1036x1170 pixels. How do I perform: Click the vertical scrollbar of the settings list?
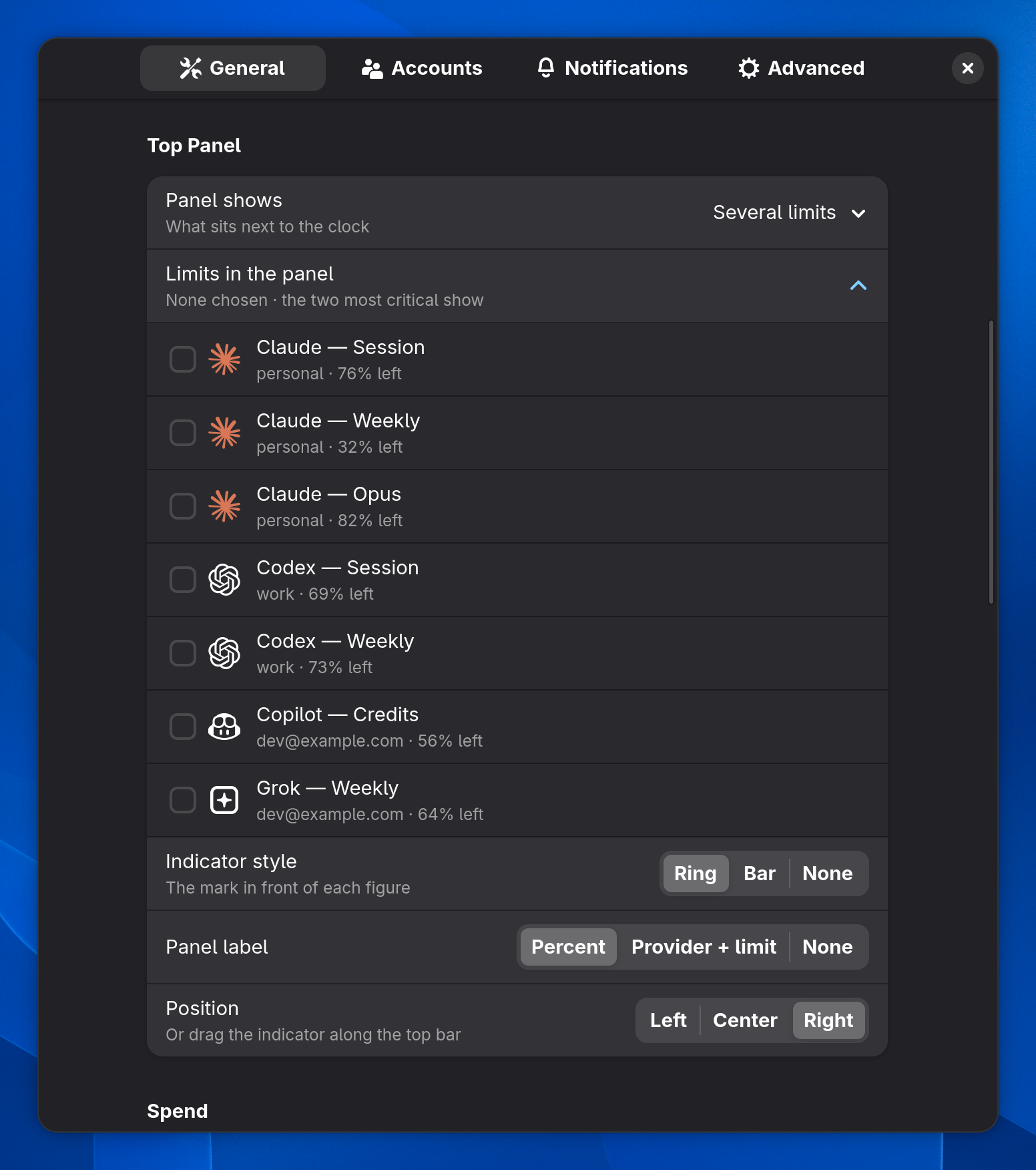point(991,462)
